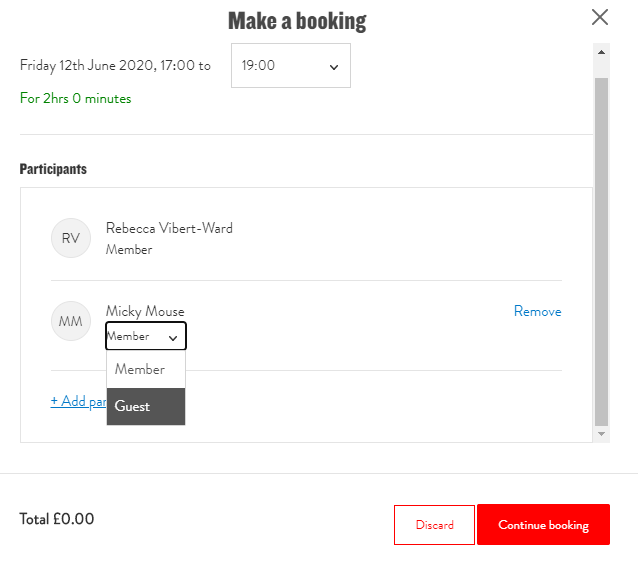The width and height of the screenshot is (638, 572).
Task: Toggle Micky Mouse's participant type dropdown
Action: [146, 337]
